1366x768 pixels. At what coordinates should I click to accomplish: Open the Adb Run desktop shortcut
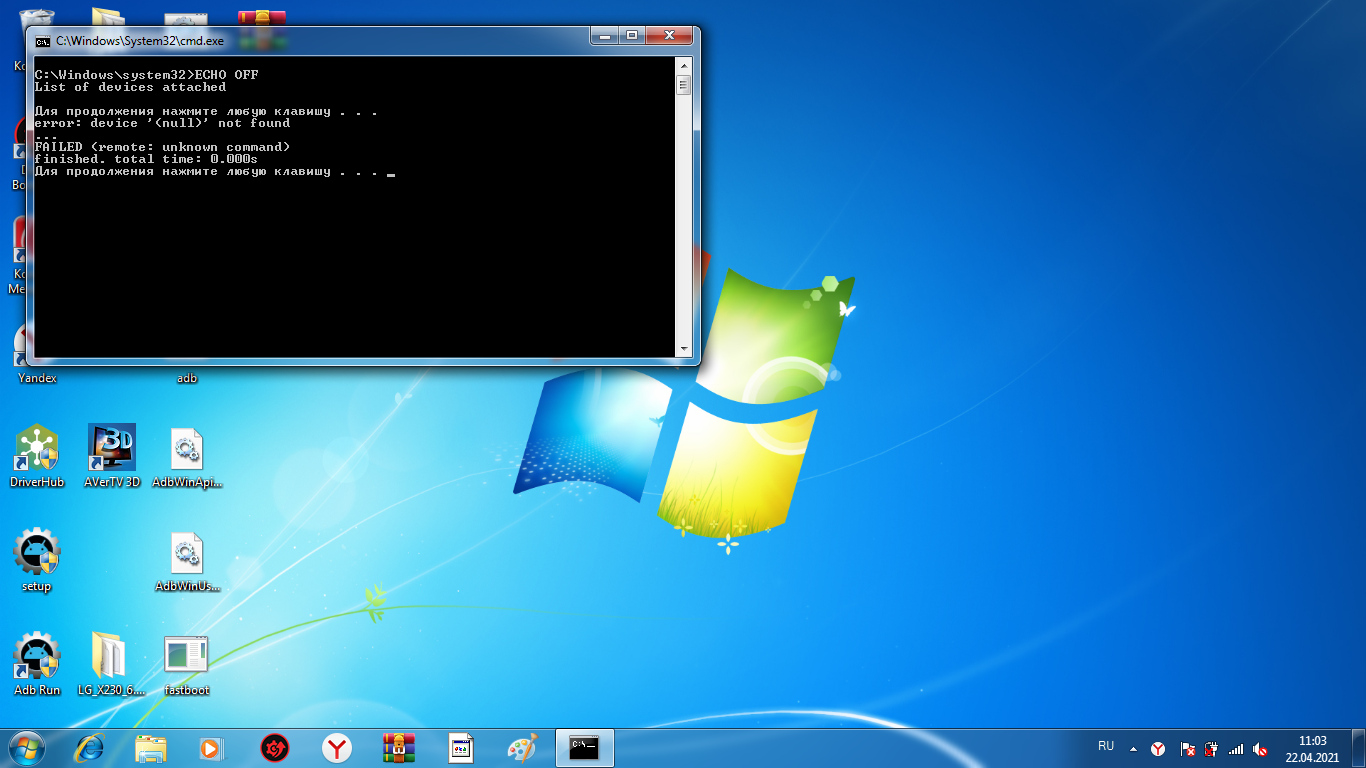(x=37, y=664)
